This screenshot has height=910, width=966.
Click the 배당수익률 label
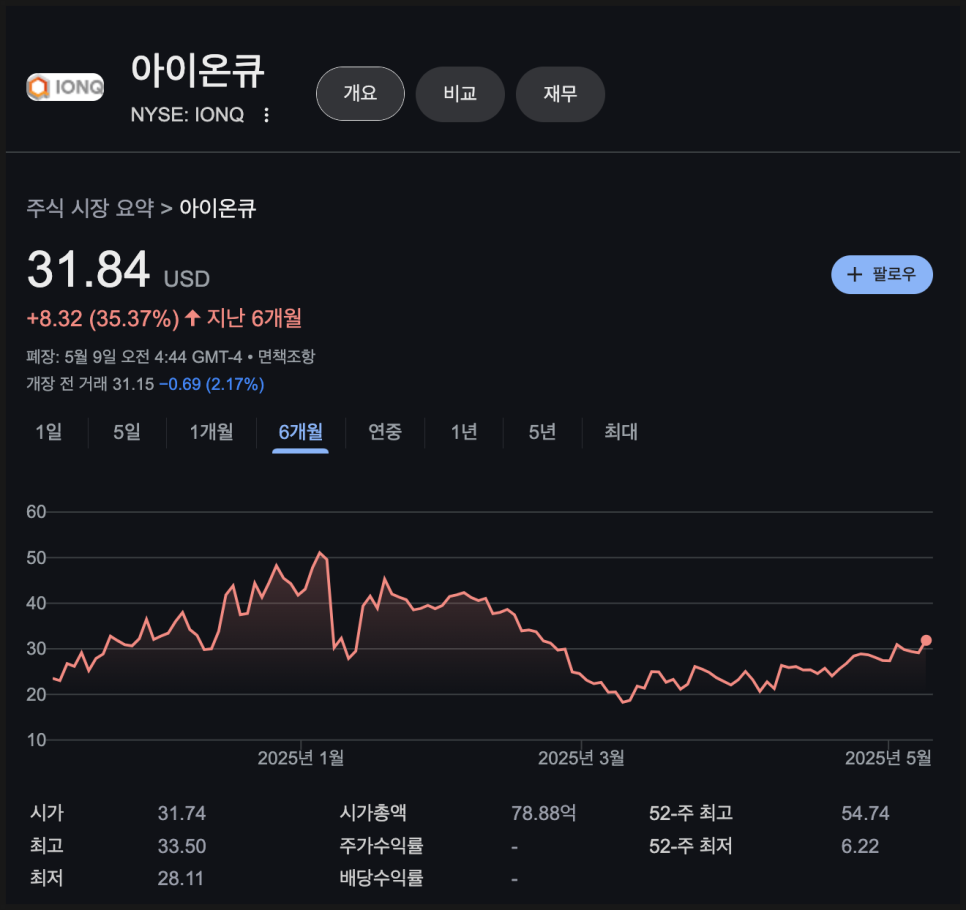click(x=381, y=878)
